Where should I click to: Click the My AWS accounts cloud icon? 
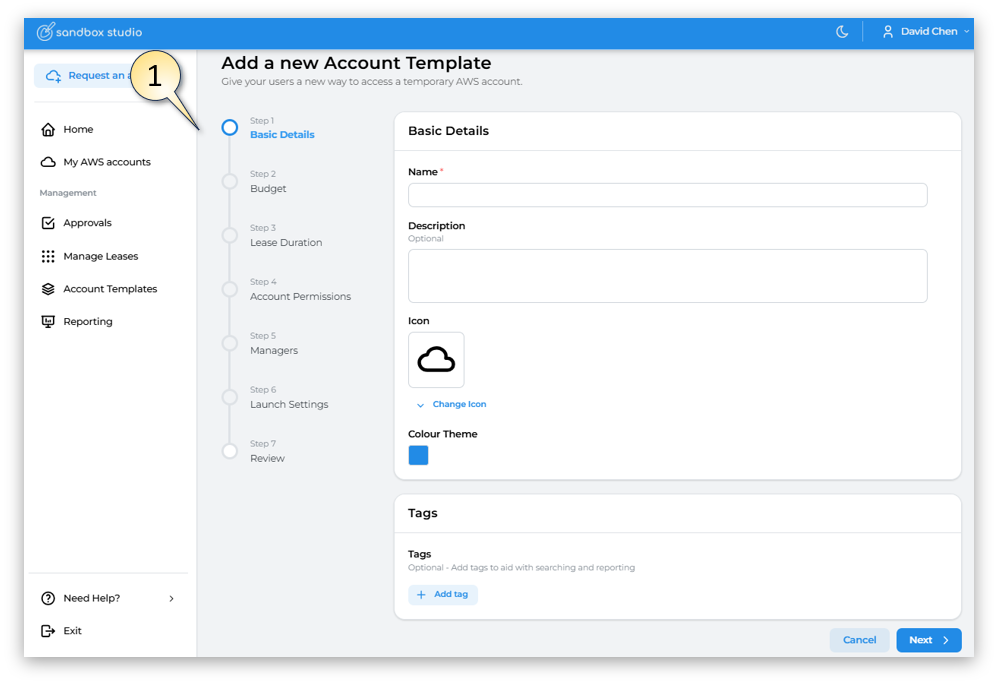[48, 162]
